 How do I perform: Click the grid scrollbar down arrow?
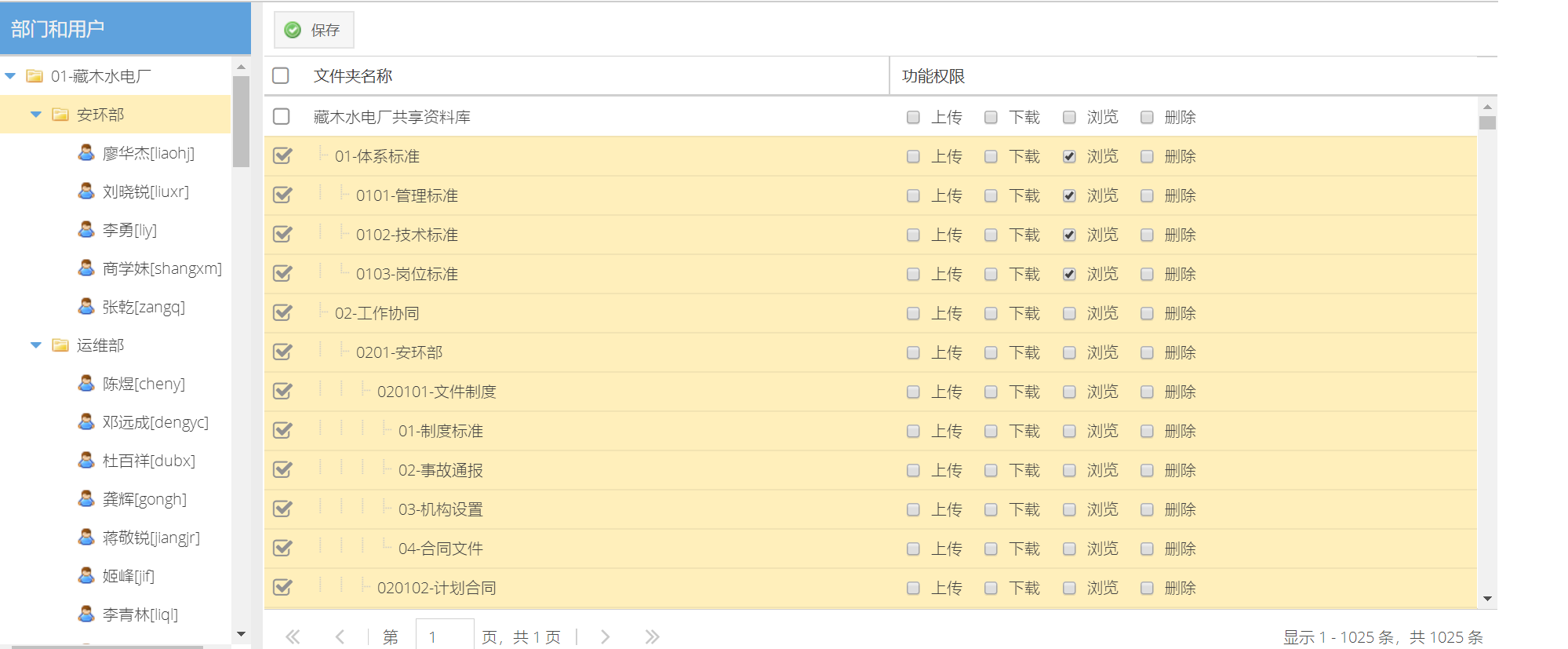[1487, 600]
